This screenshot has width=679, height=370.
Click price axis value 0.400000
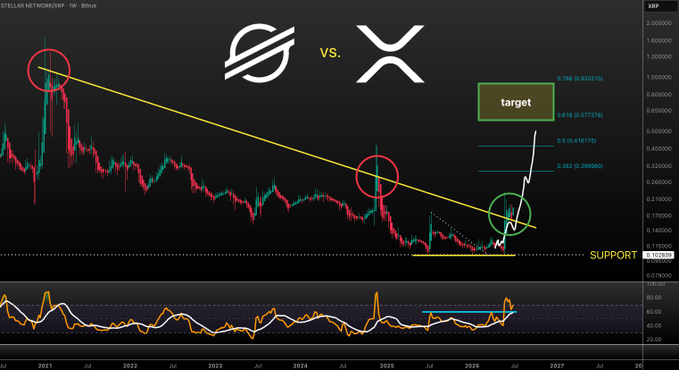tap(659, 149)
